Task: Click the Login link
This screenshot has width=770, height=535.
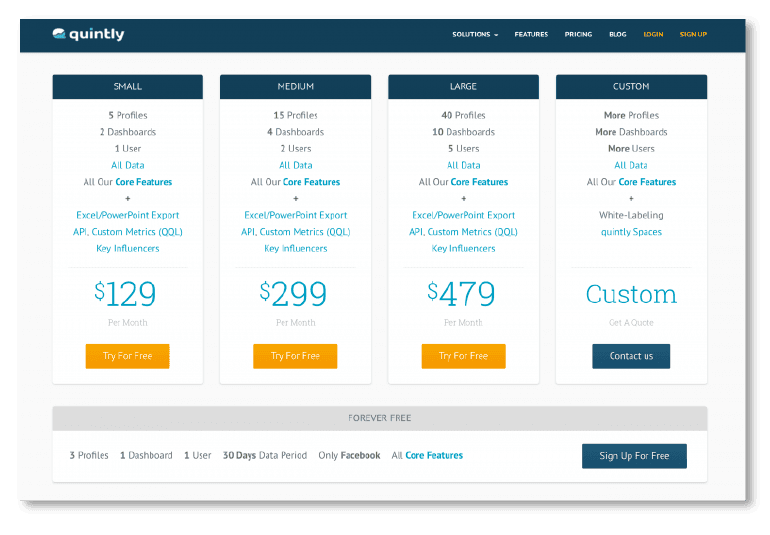Action: pyautogui.click(x=653, y=34)
